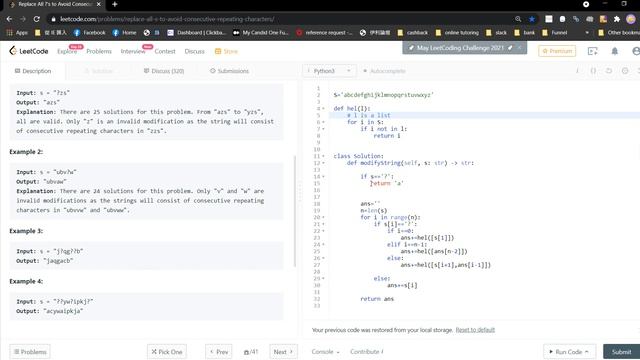
Task: Click the Run Code button
Action: click(x=569, y=352)
